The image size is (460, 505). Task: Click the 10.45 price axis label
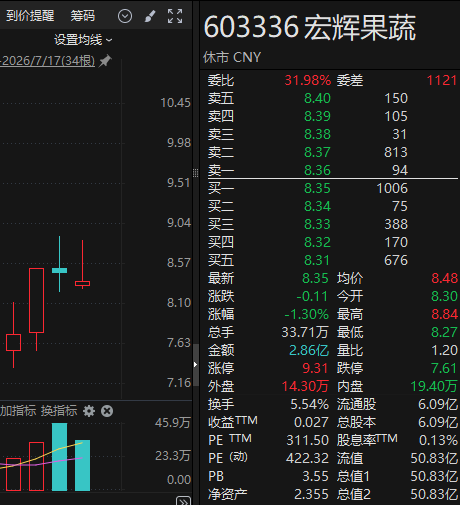pyautogui.click(x=175, y=103)
